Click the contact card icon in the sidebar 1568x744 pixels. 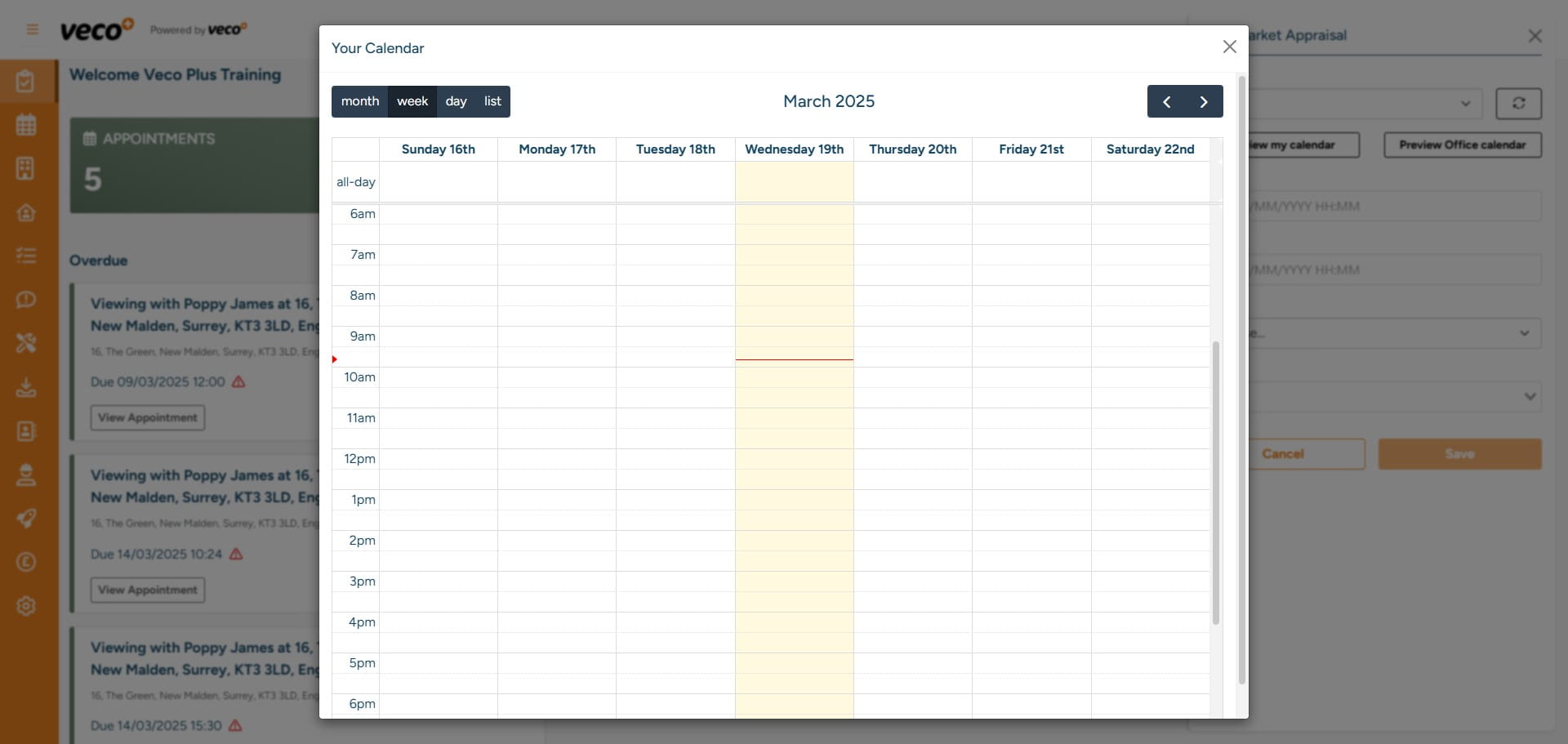(x=27, y=431)
